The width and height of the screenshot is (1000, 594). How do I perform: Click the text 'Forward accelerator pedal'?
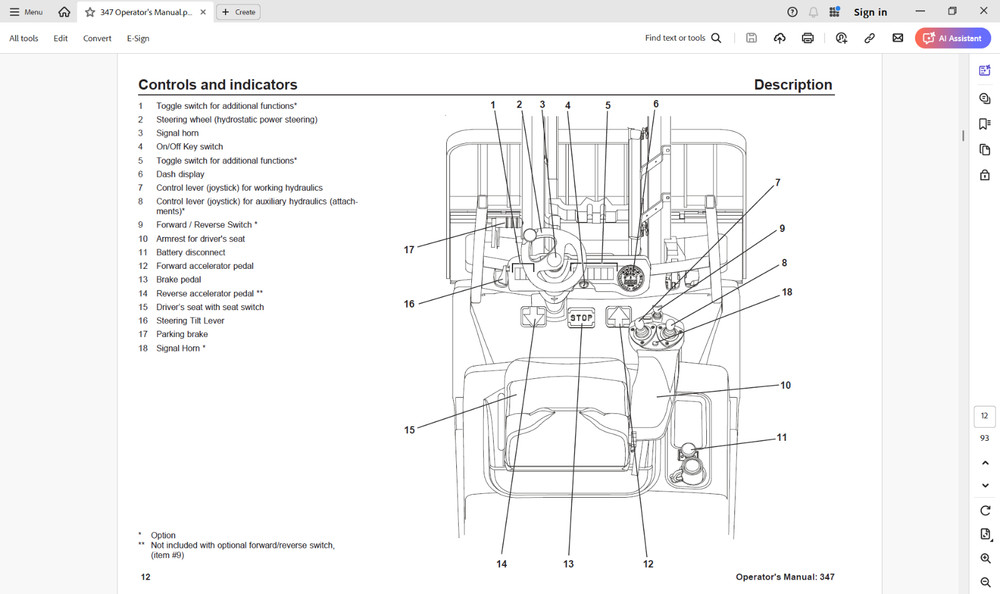205,265
